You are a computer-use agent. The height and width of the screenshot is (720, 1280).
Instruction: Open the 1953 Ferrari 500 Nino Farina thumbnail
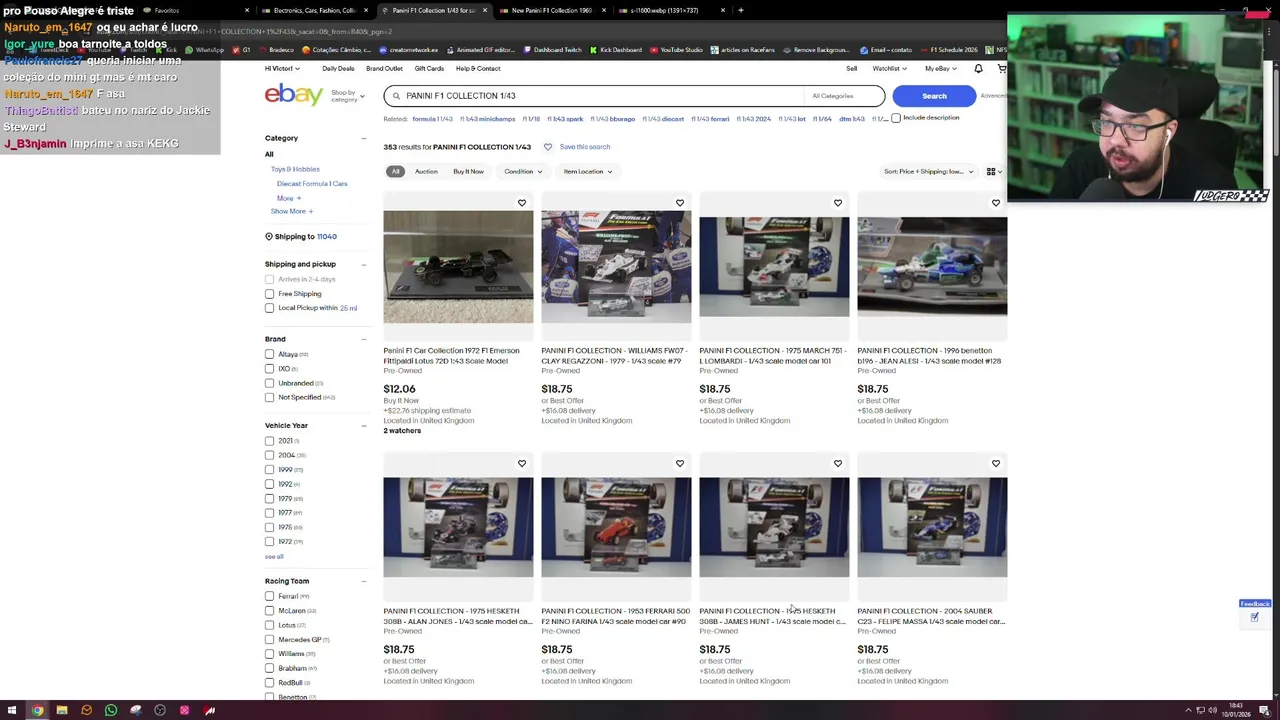coord(616,527)
